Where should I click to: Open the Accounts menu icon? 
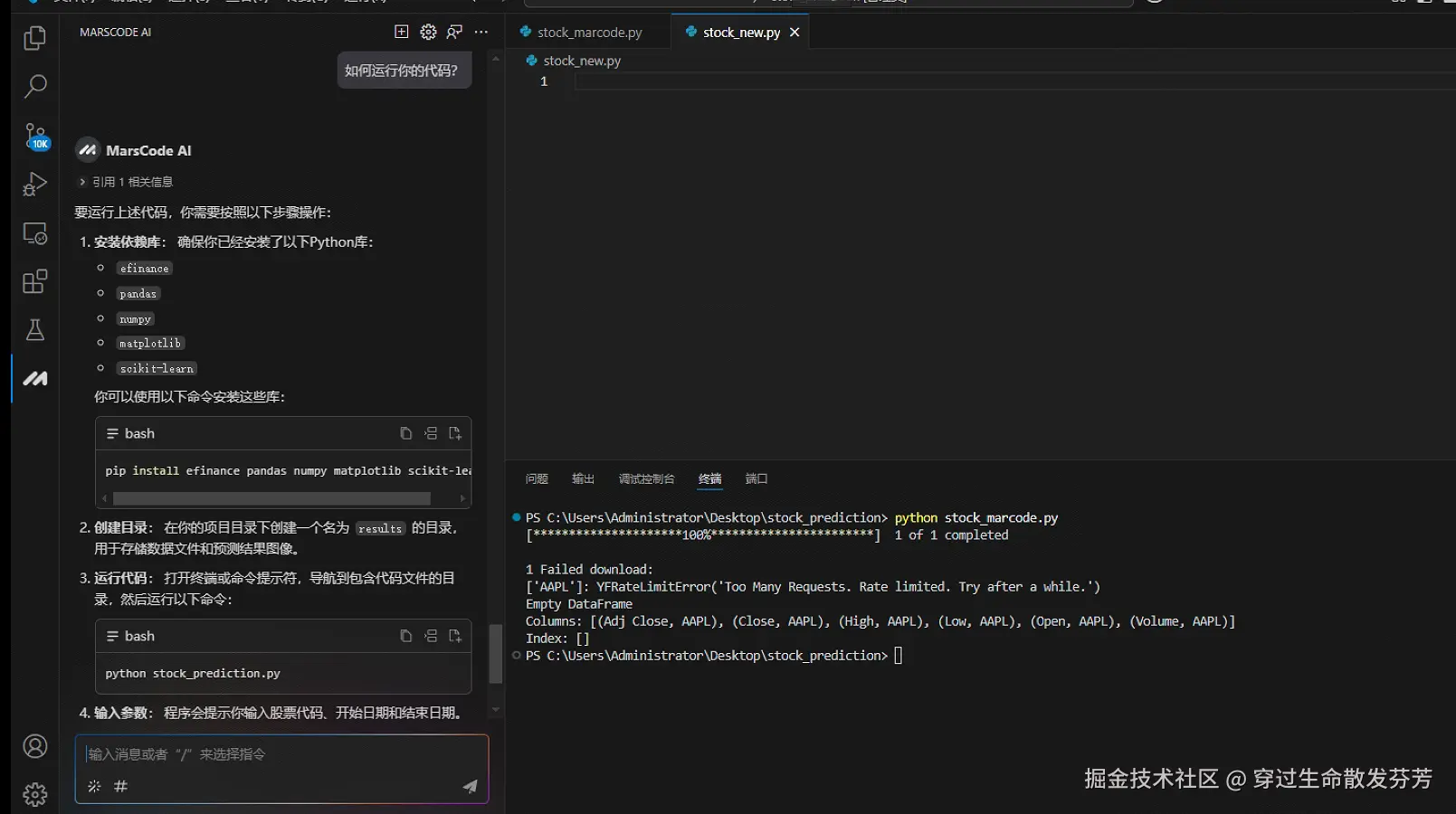coord(34,746)
